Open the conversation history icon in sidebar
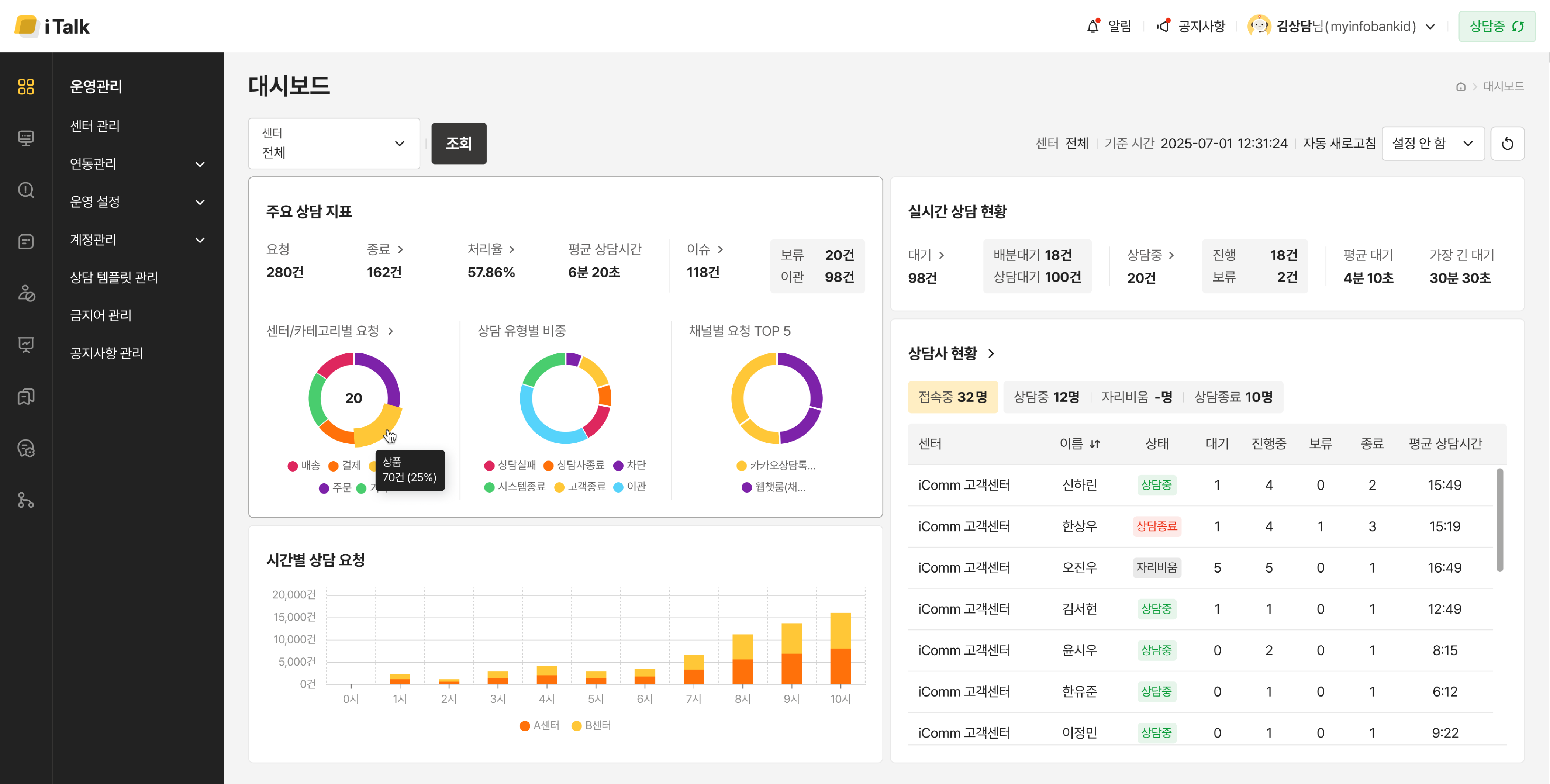The width and height of the screenshot is (1550, 784). coord(26,397)
